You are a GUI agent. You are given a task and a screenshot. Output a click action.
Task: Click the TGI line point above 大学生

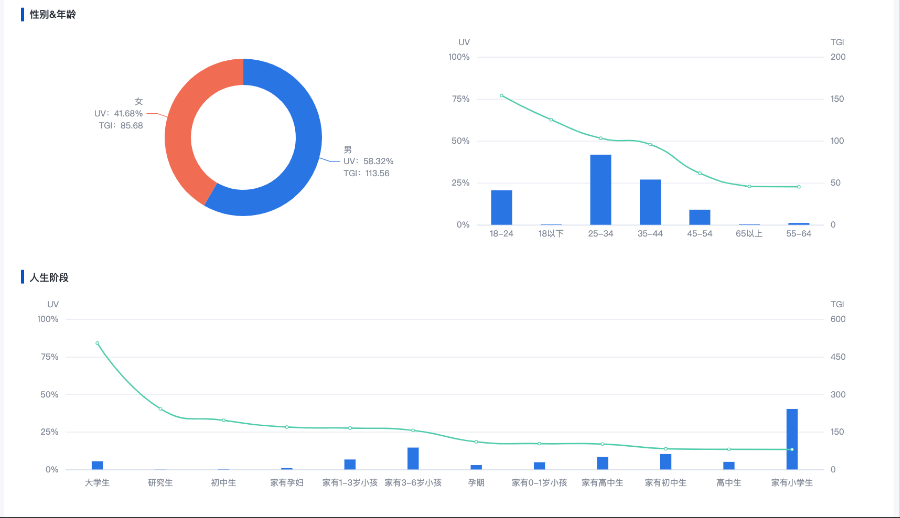click(97, 343)
